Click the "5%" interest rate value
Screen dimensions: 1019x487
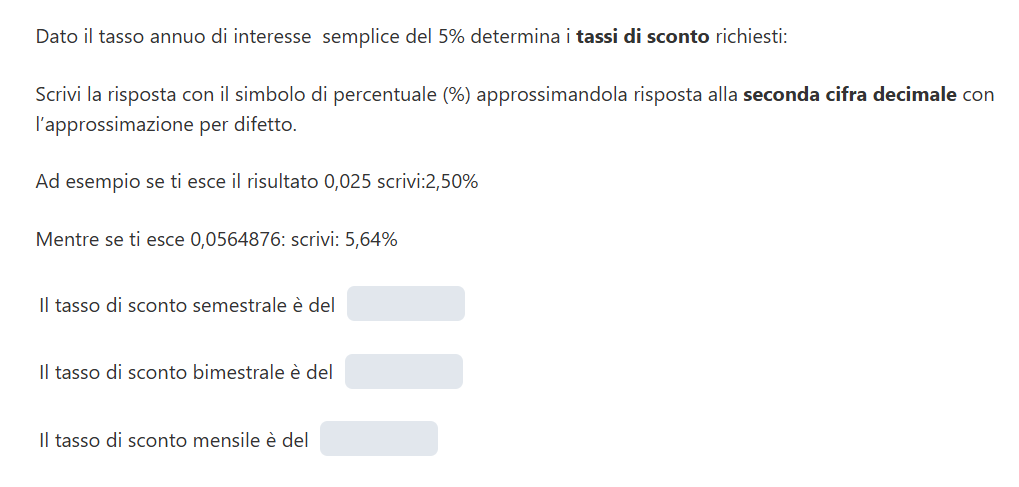point(450,37)
